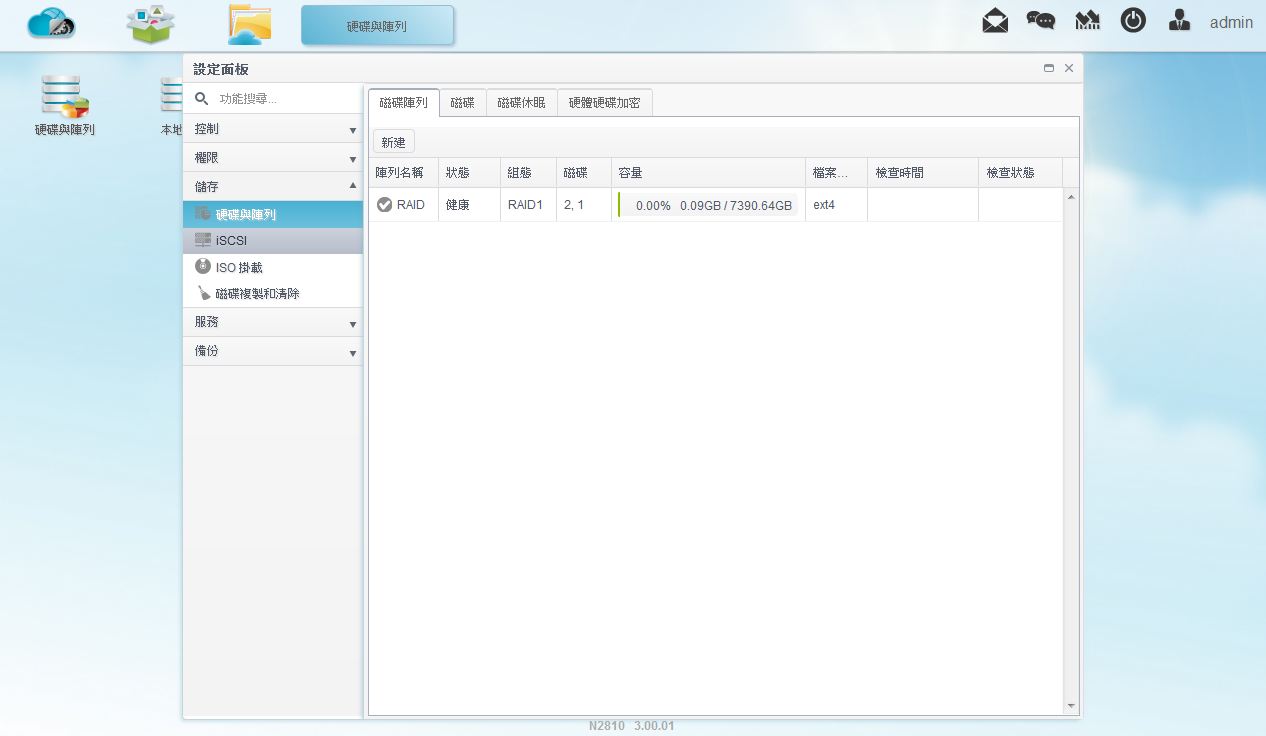Close the 設定面板 window
Image resolution: width=1266 pixels, height=736 pixels.
pyautogui.click(x=1069, y=68)
